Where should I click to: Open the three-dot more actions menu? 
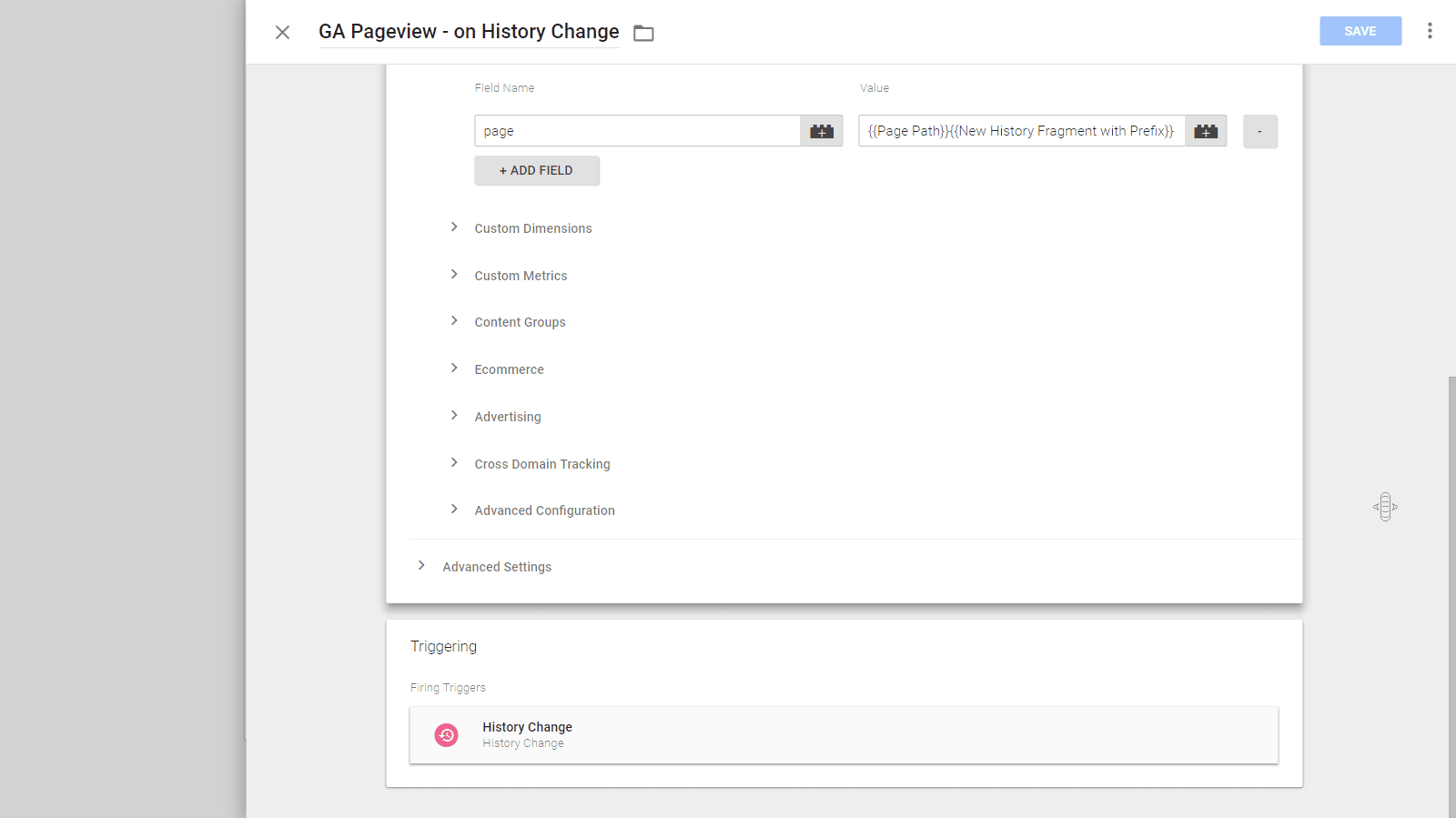1430,31
